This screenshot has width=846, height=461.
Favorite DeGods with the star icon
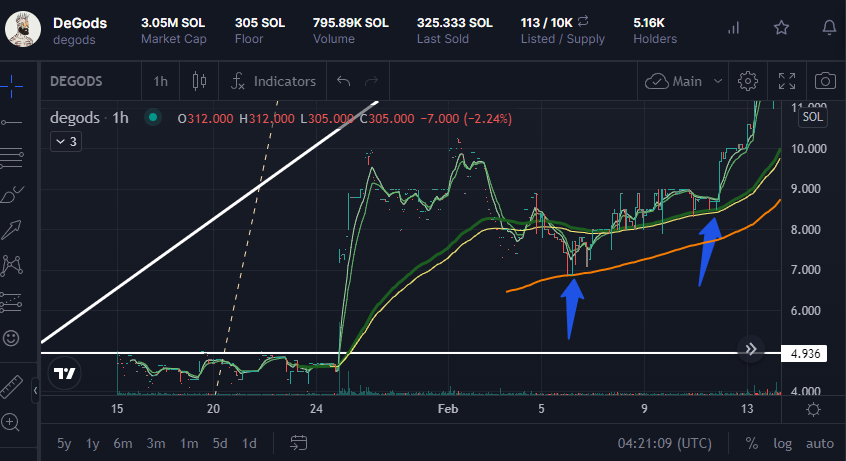point(781,28)
